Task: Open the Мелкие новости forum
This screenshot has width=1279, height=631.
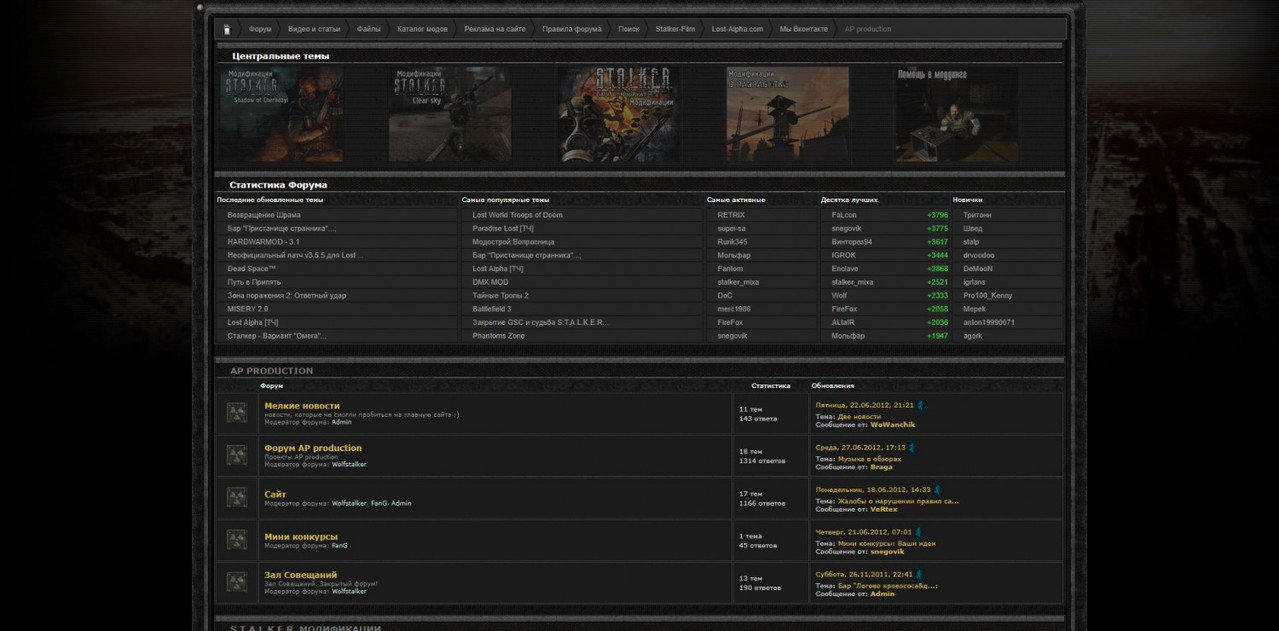Action: (302, 406)
